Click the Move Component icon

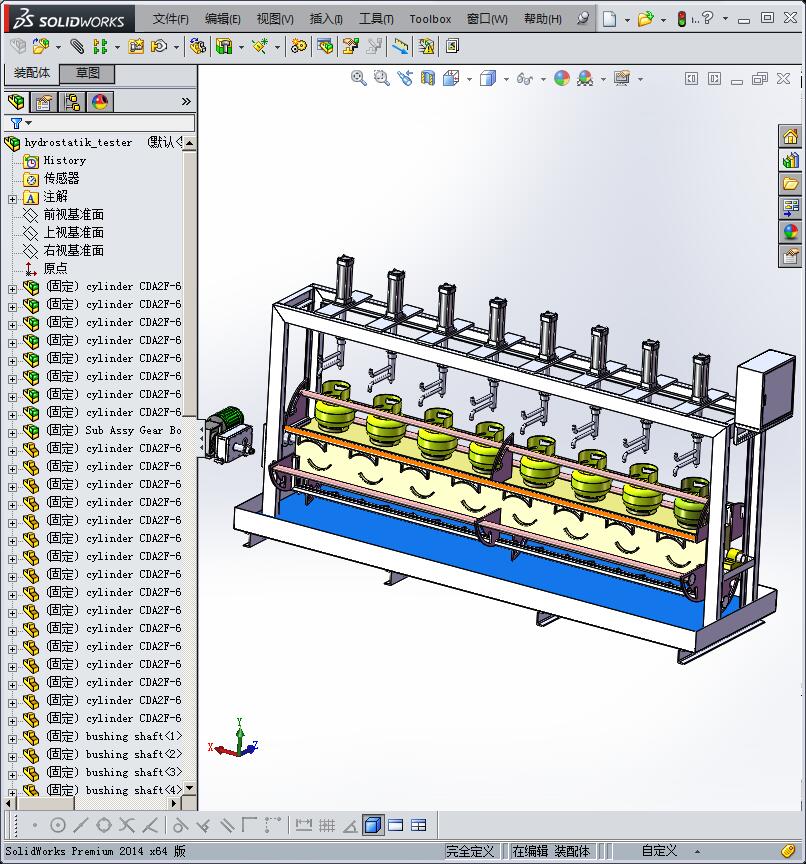tap(159, 46)
